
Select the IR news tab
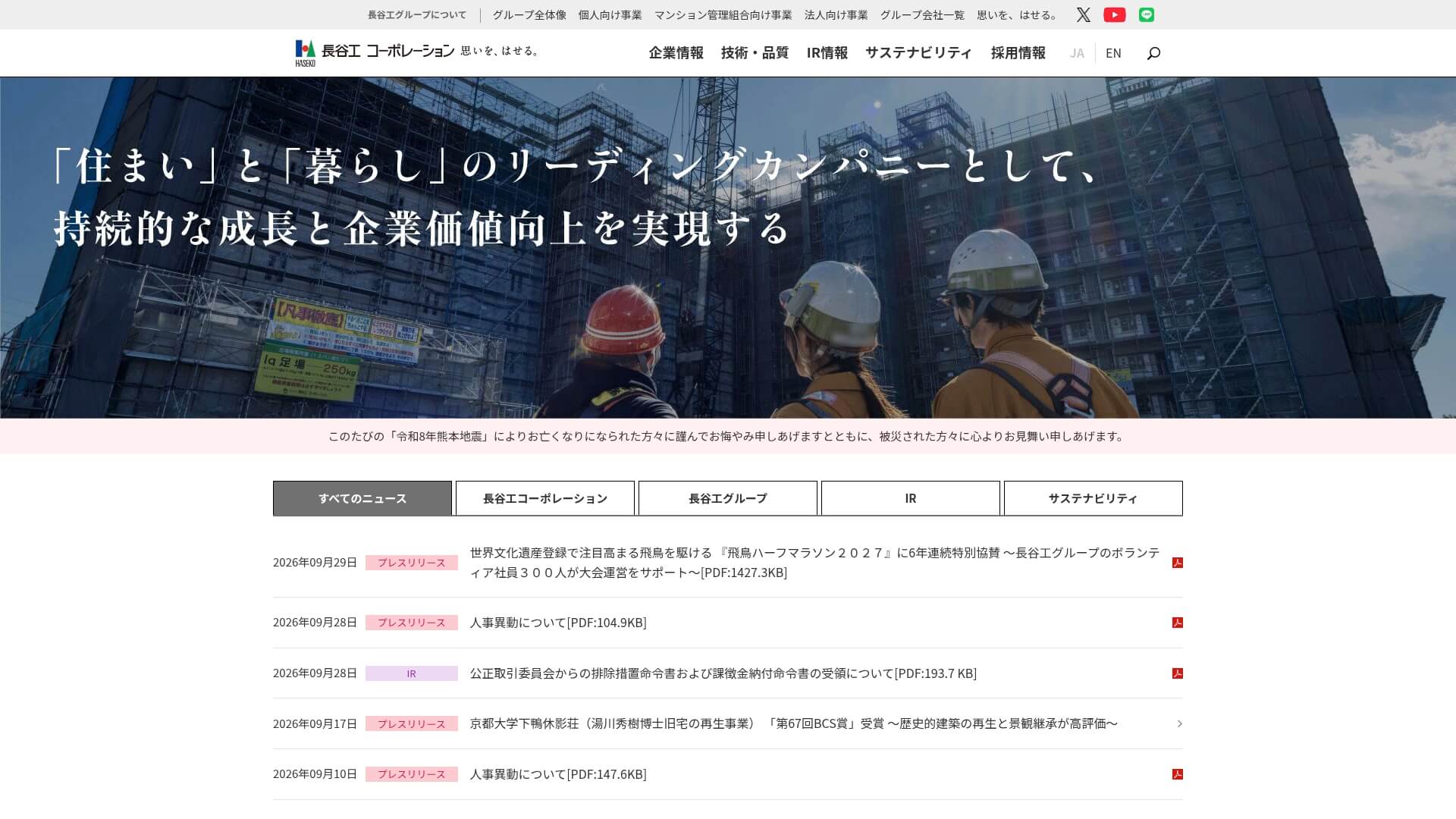pos(911,498)
